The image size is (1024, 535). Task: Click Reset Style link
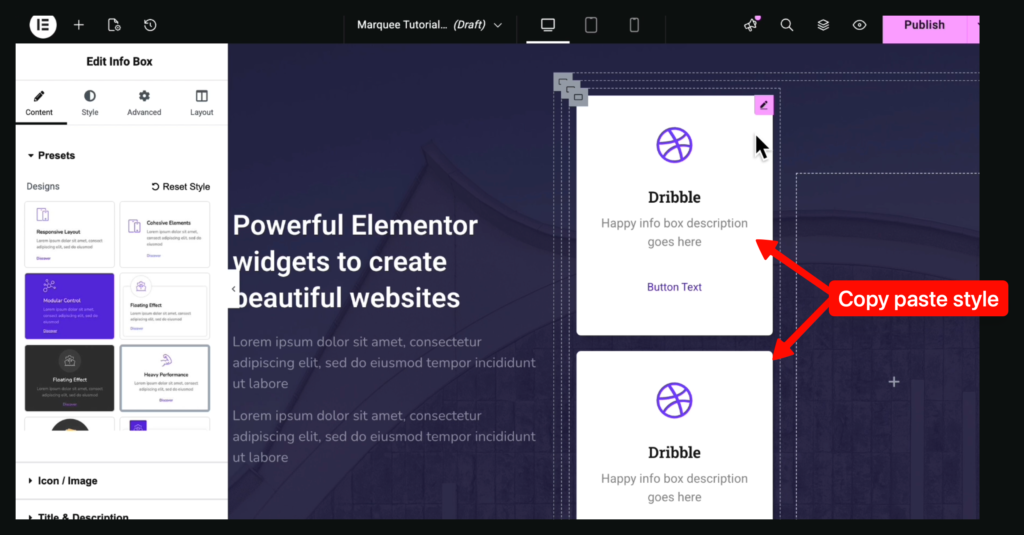[181, 186]
